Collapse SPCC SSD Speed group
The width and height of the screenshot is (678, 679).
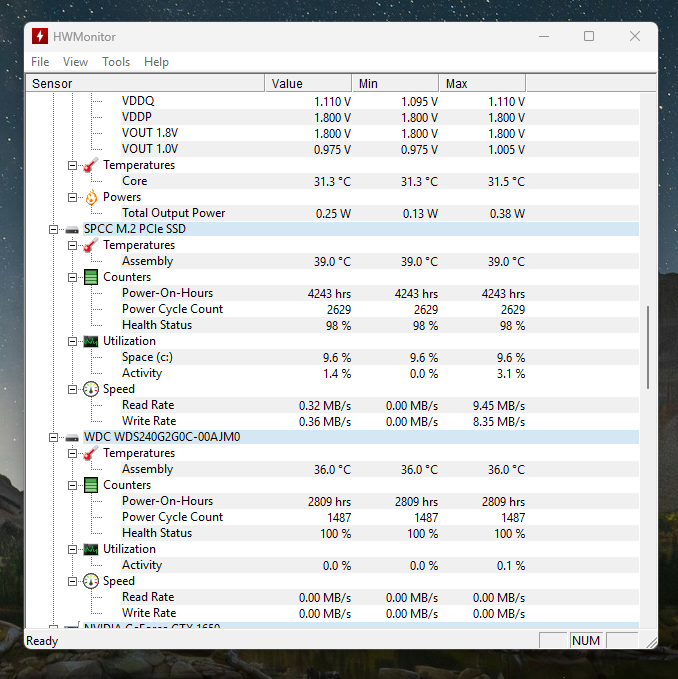pyautogui.click(x=72, y=389)
